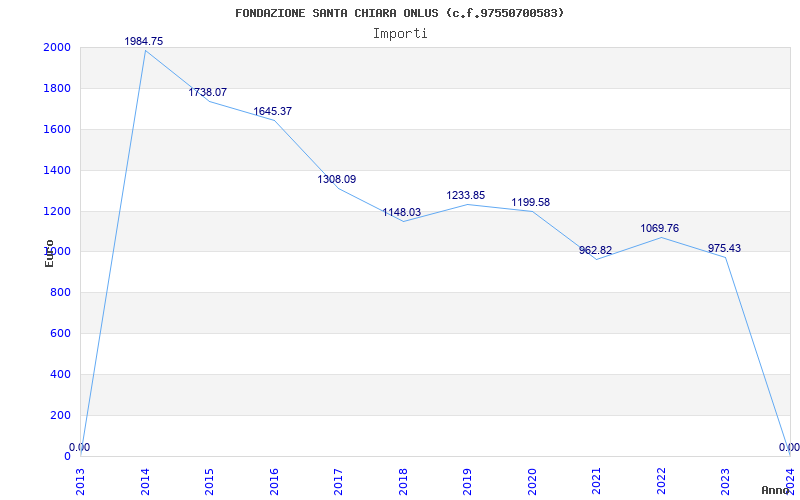Select the 1308.09 data label
This screenshot has width=800, height=500.
pos(337,180)
